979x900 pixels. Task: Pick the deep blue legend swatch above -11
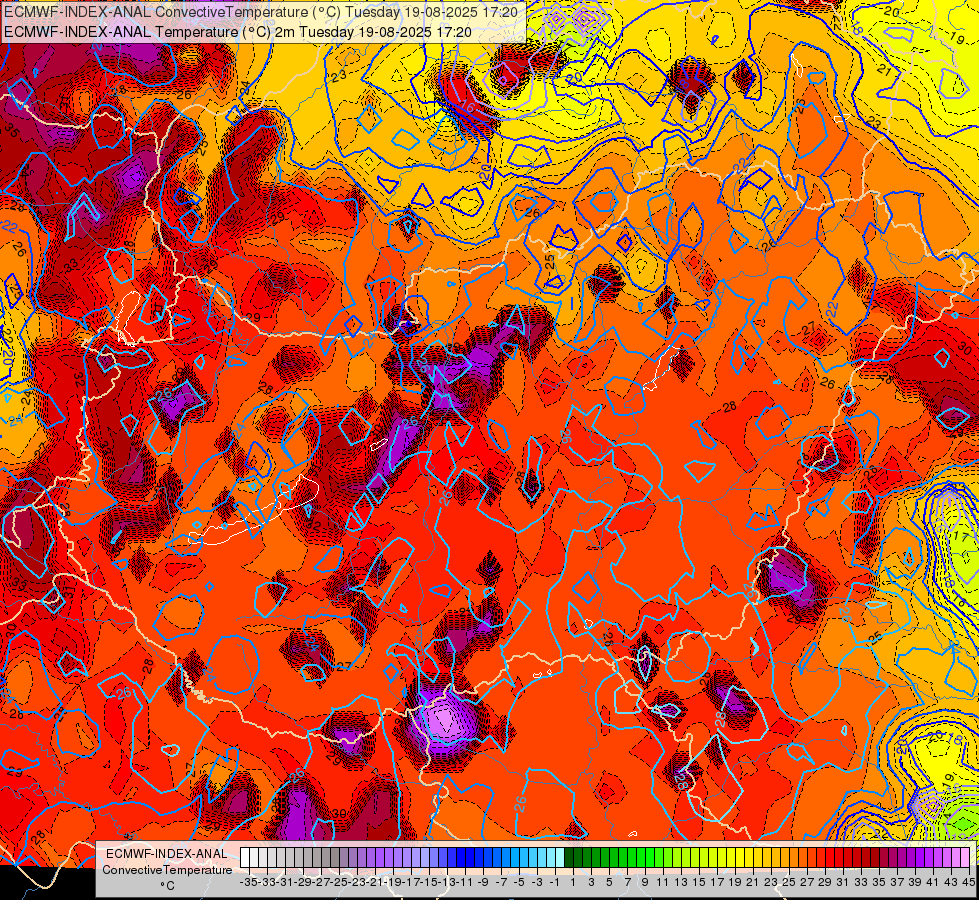461,857
